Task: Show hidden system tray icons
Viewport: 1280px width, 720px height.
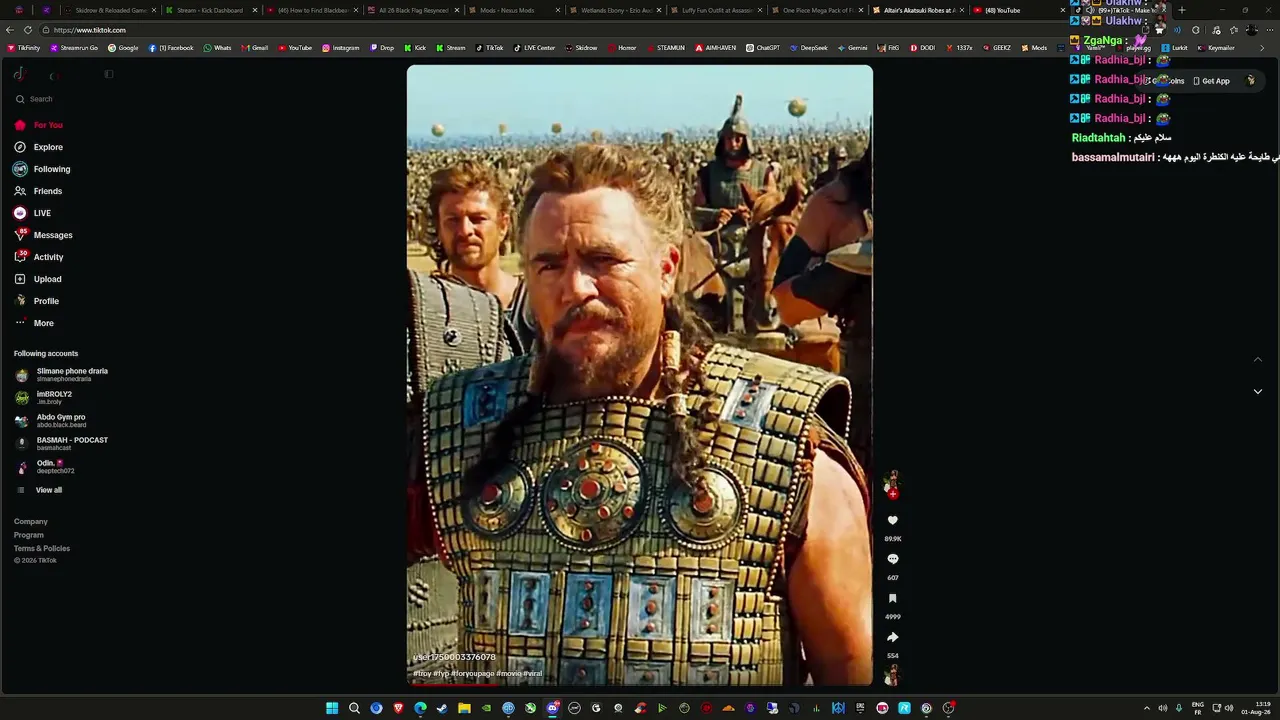Action: click(x=1147, y=708)
